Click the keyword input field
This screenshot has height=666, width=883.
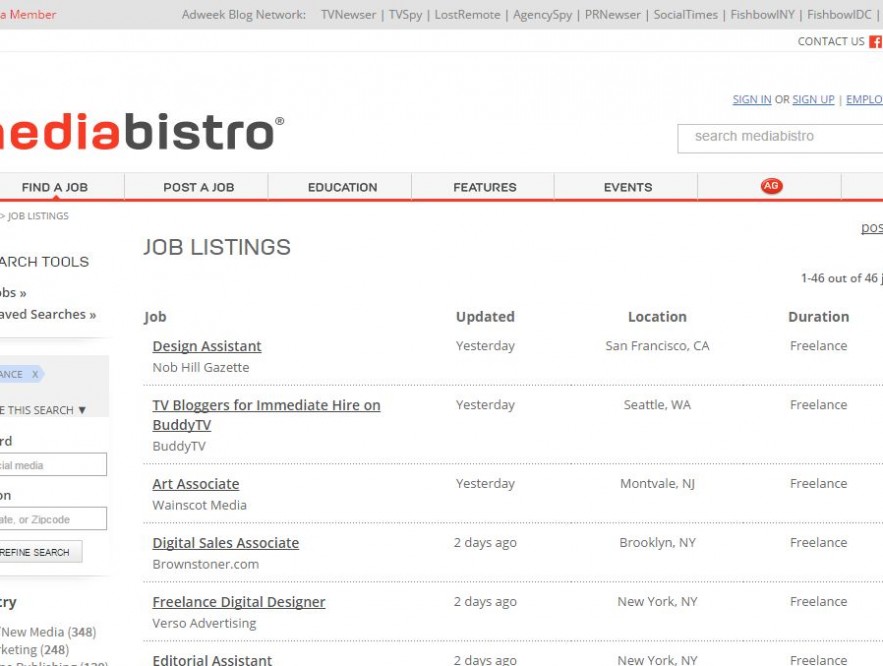pos(53,464)
